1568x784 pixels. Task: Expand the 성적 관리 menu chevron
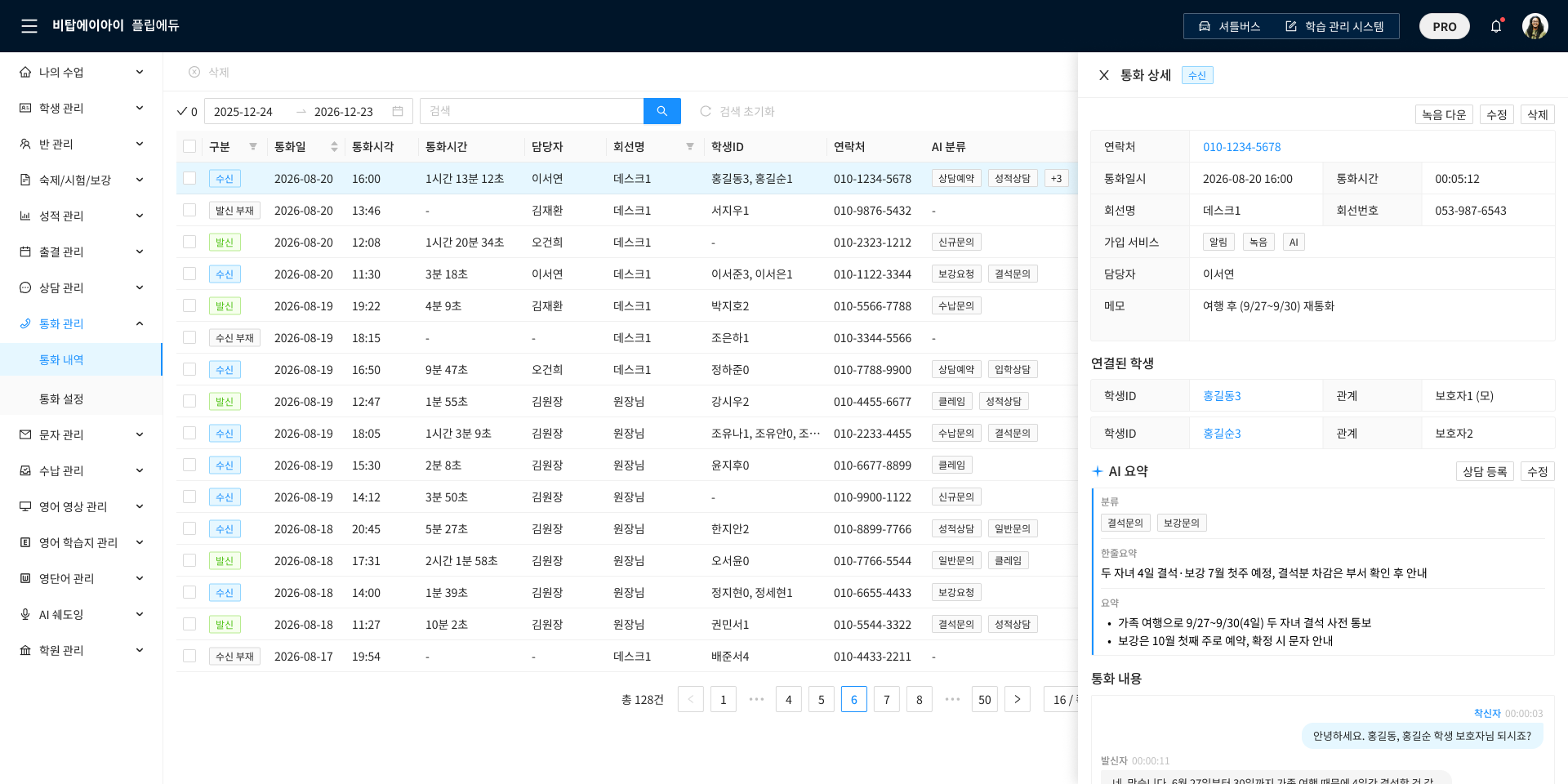[140, 216]
